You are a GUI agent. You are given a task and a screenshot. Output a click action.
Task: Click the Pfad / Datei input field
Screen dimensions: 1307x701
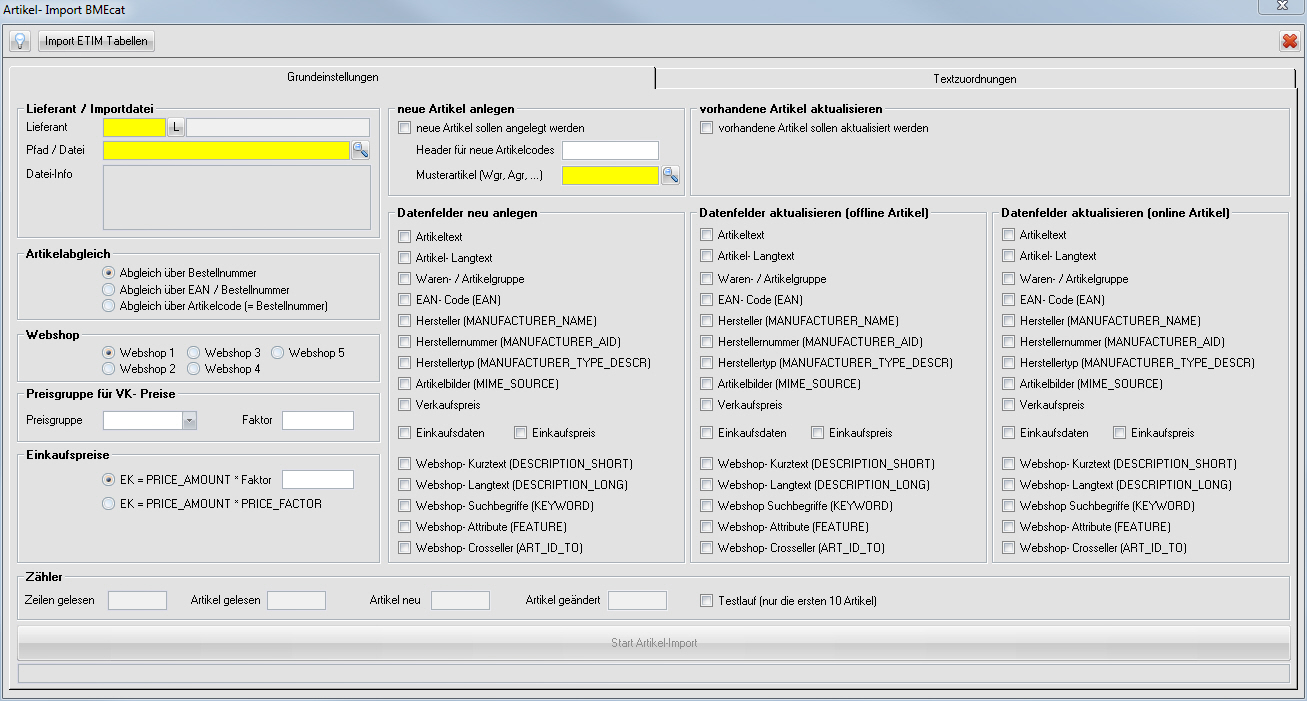point(226,150)
